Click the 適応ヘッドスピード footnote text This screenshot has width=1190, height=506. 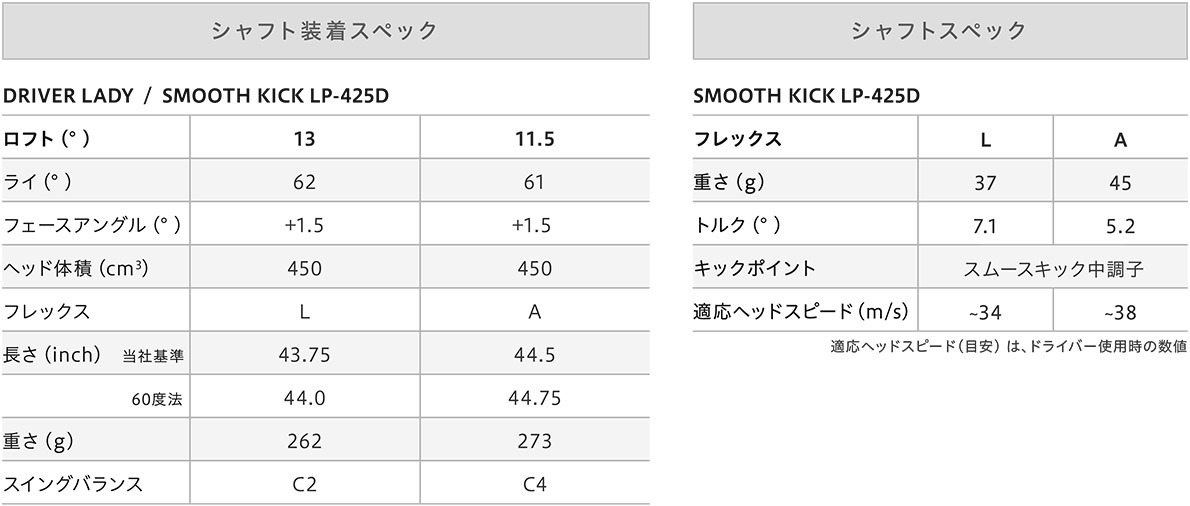1008,347
